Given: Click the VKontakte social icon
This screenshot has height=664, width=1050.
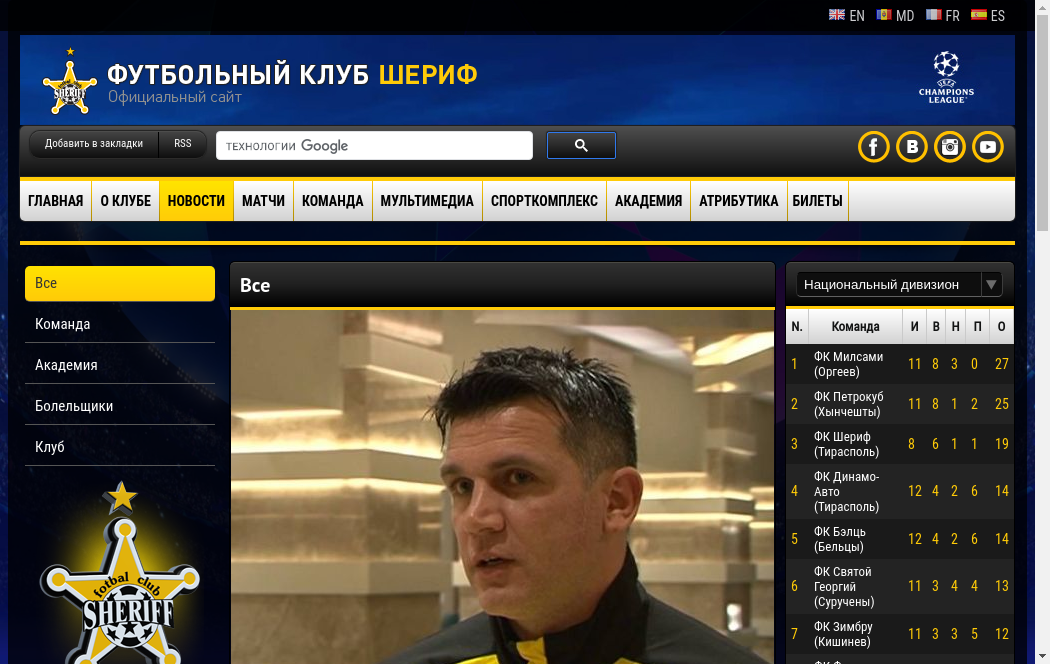Looking at the screenshot, I should (x=911, y=147).
